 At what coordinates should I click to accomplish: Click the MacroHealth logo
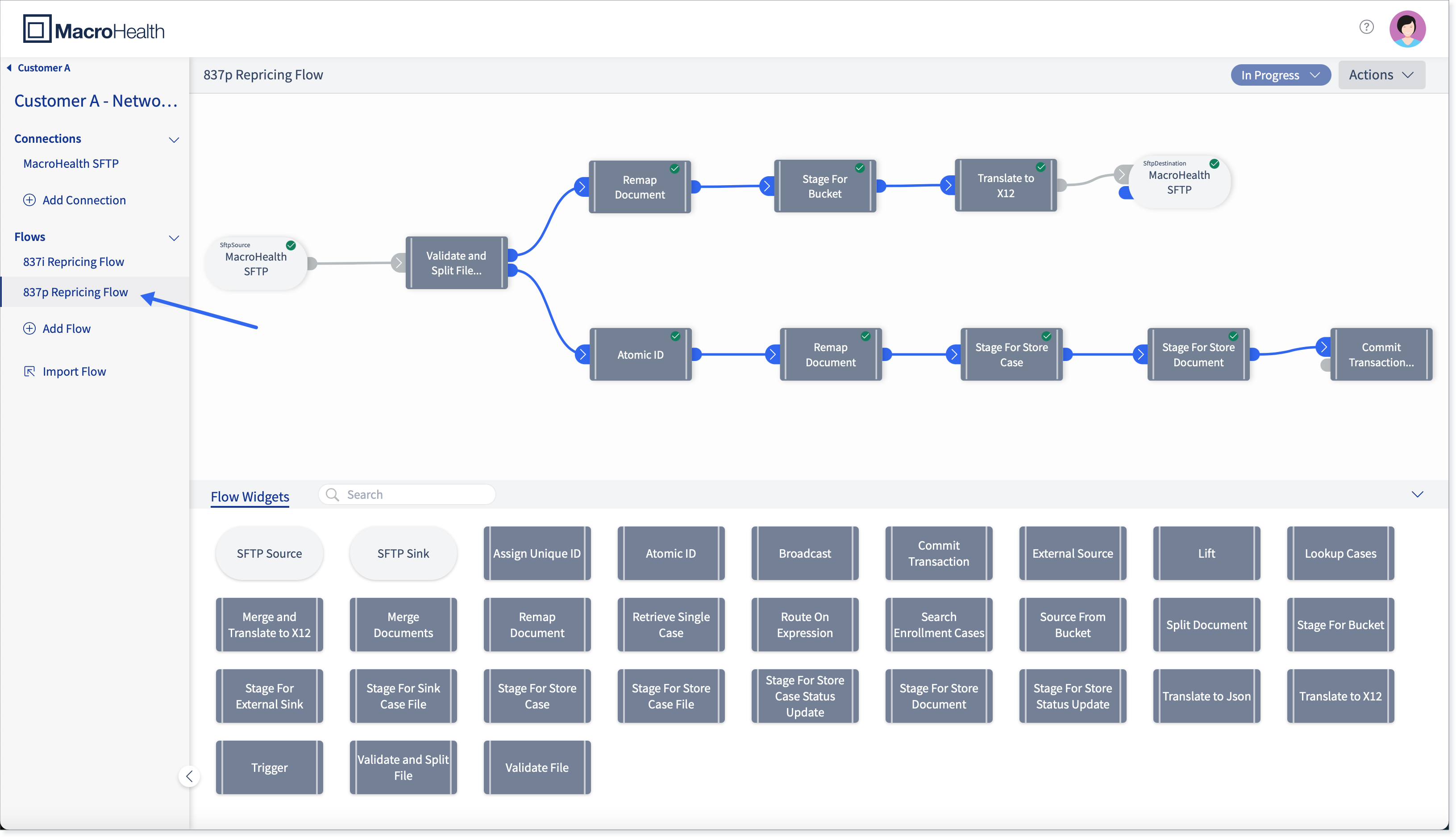click(94, 29)
